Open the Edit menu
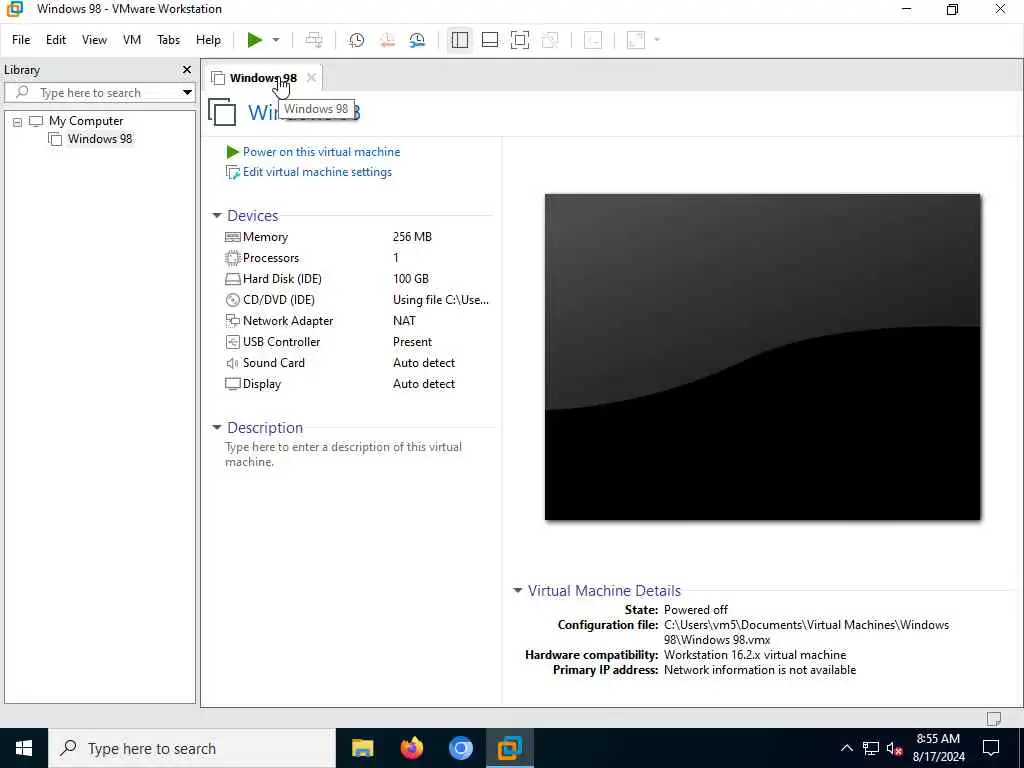This screenshot has width=1024, height=768. [x=56, y=40]
